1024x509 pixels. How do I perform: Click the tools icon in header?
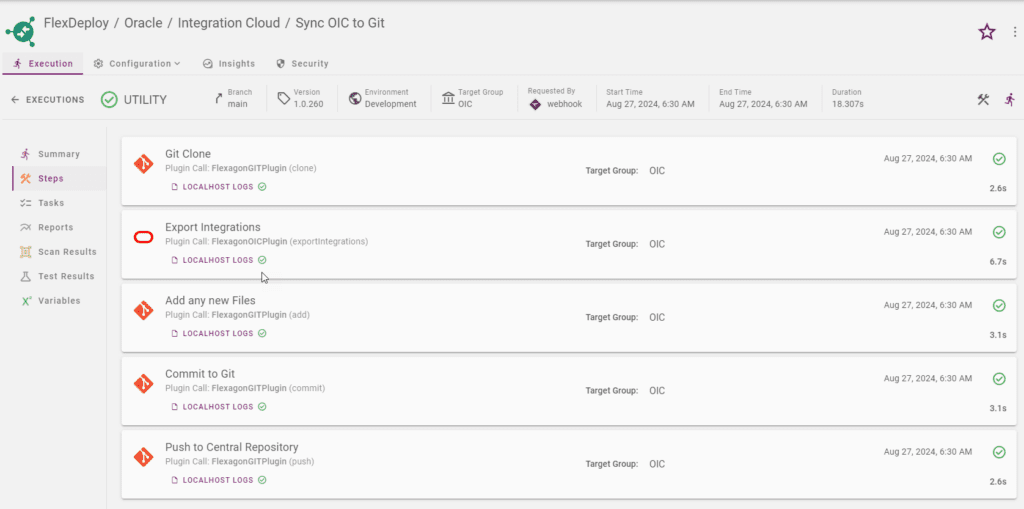tap(983, 99)
